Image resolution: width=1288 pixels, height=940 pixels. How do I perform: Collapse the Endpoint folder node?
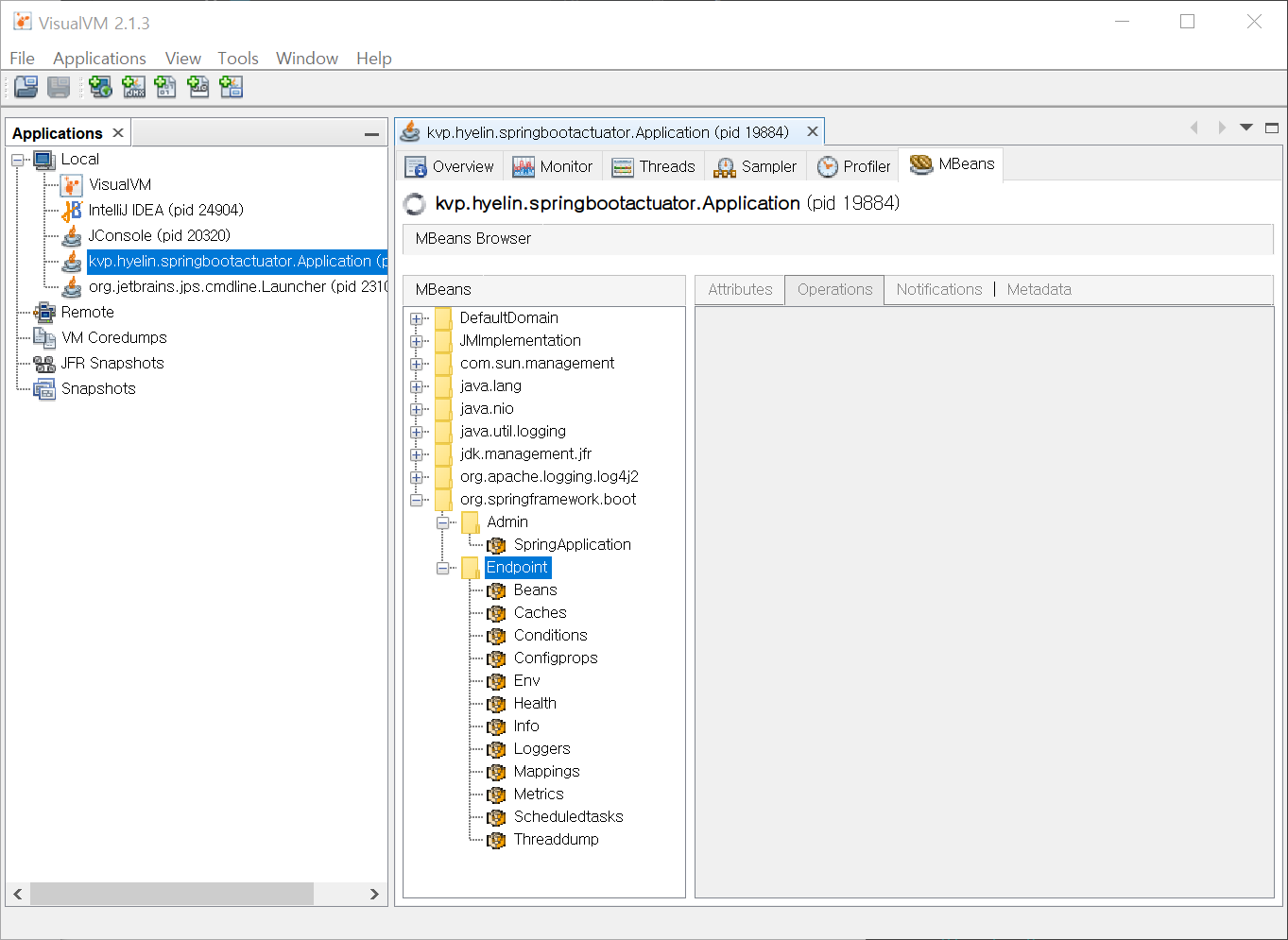coord(442,568)
